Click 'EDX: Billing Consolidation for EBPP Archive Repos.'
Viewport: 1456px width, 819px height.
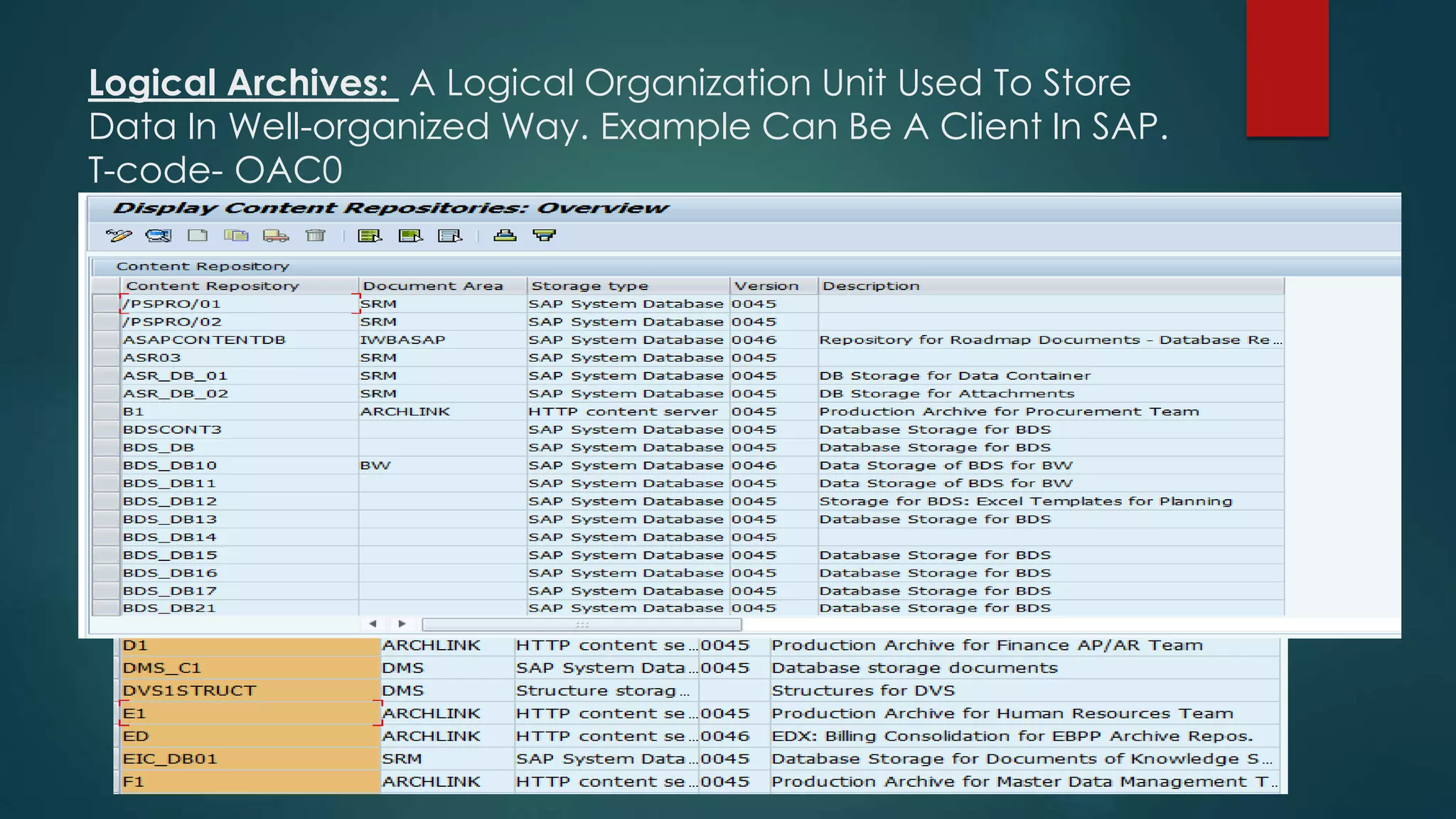coord(1012,736)
